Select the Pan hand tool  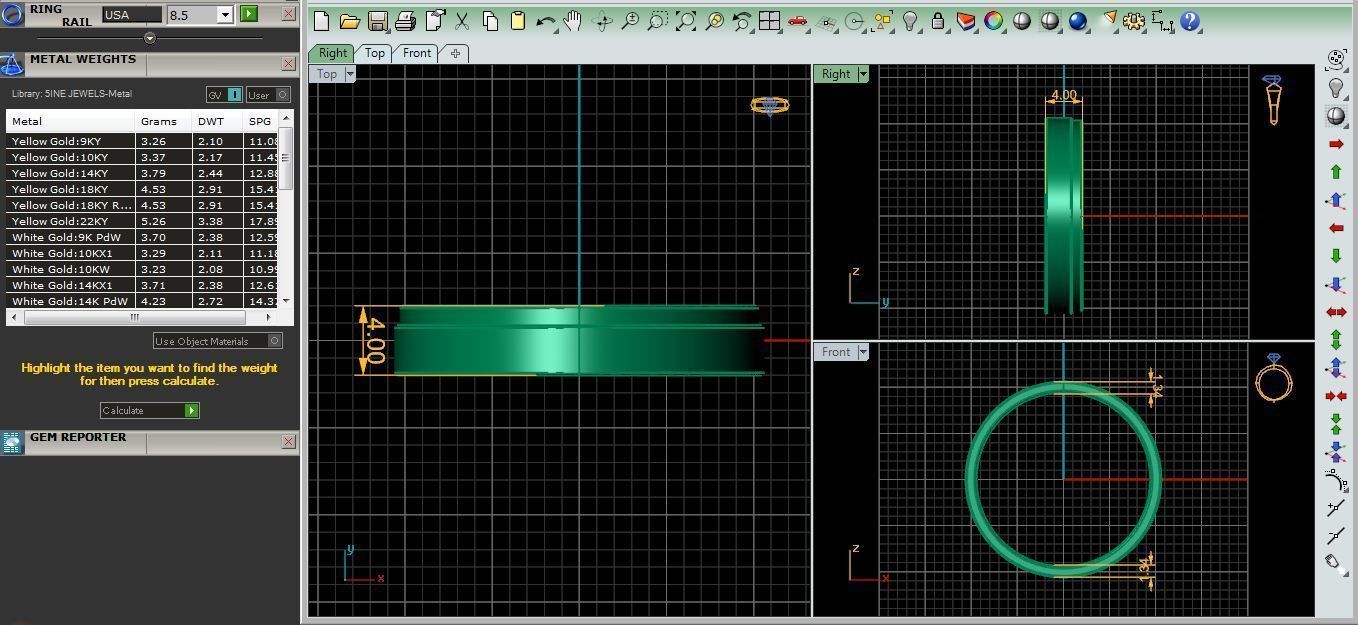pyautogui.click(x=573, y=20)
